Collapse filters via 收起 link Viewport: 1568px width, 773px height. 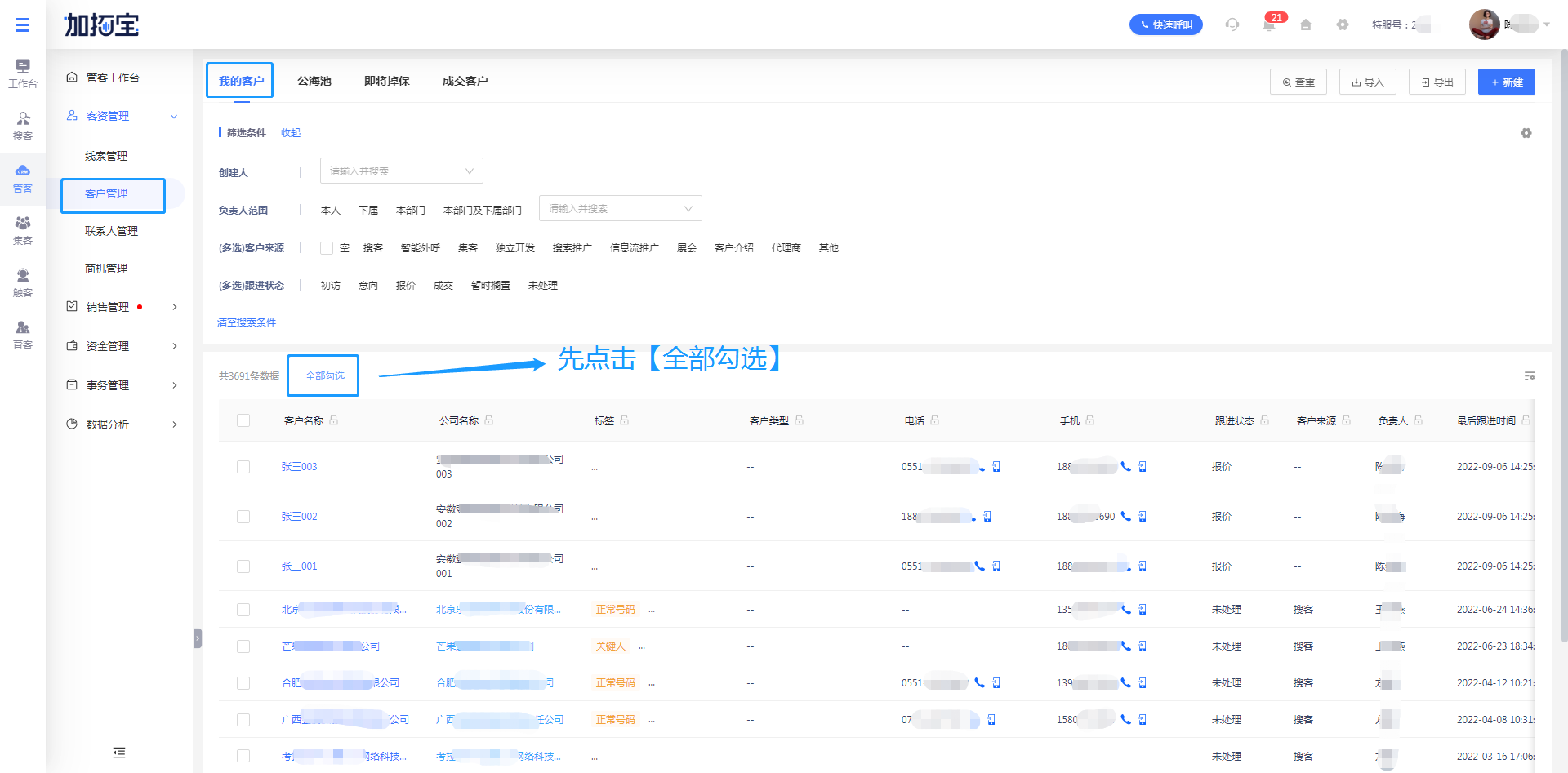pos(291,133)
